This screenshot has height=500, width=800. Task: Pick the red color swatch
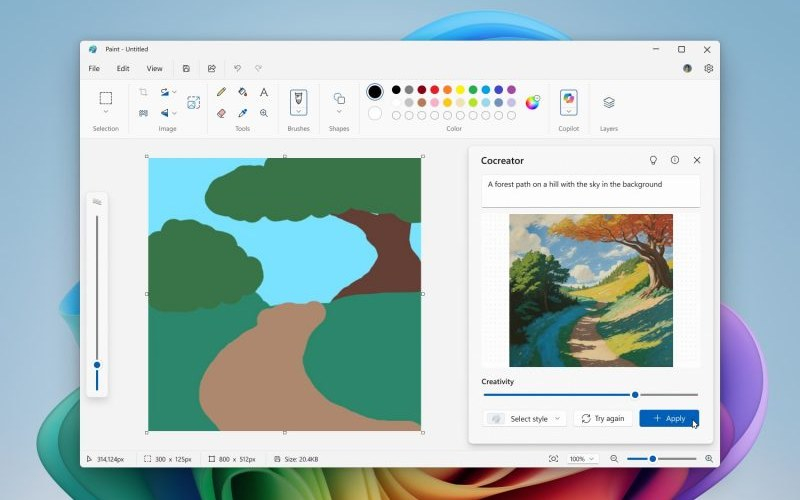[x=434, y=90]
